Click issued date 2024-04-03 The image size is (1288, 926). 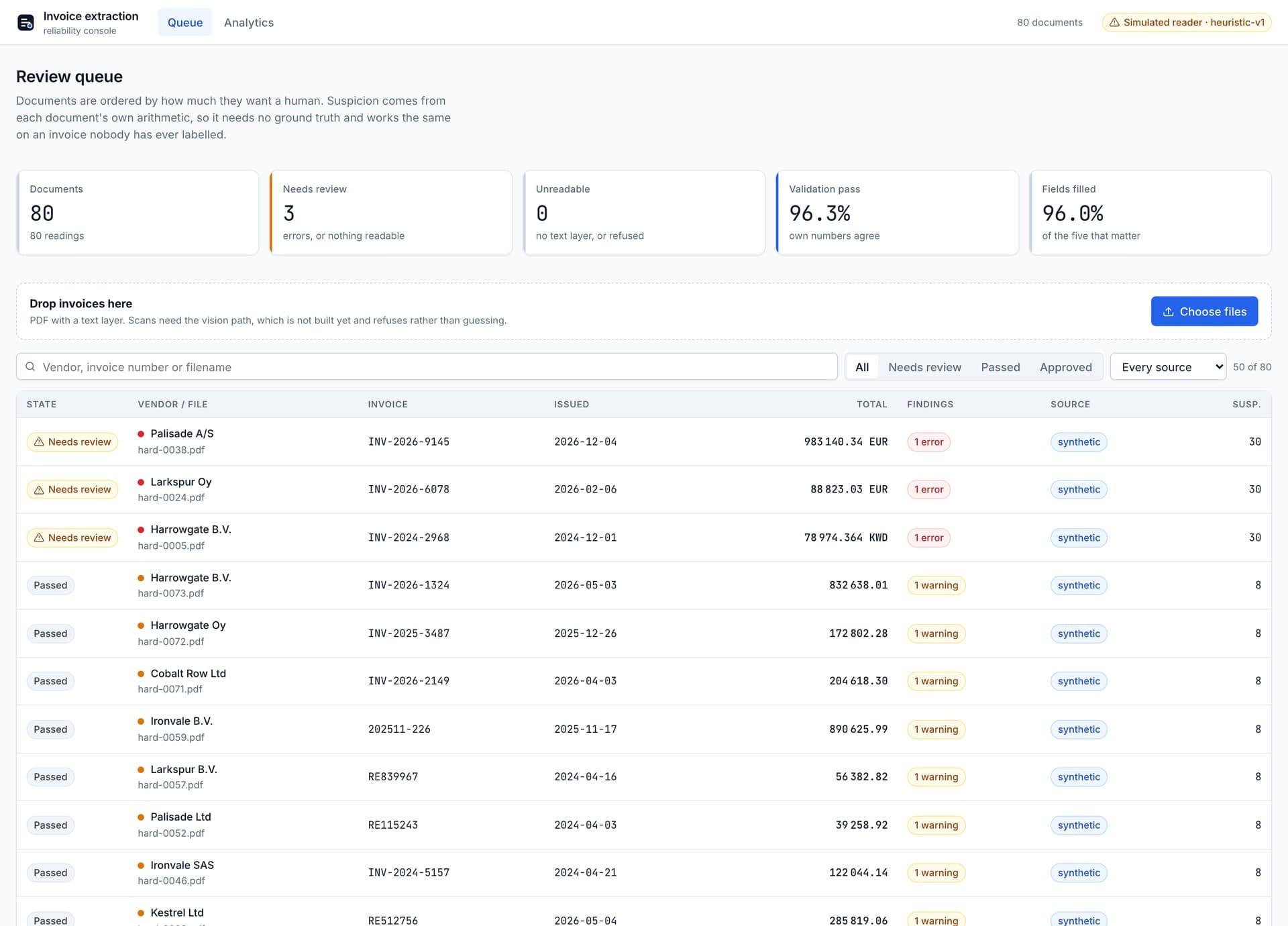585,825
